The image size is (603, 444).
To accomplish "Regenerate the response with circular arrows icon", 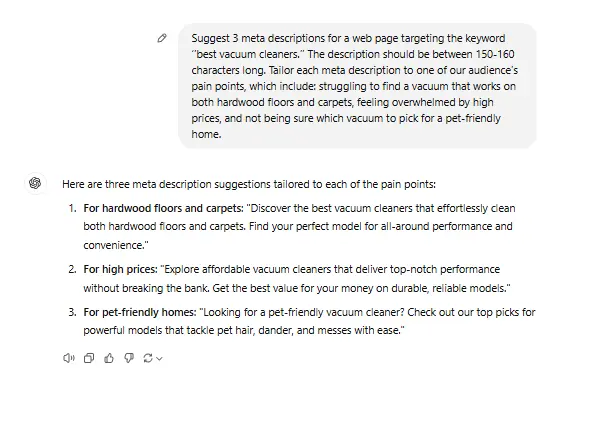I will [x=148, y=358].
